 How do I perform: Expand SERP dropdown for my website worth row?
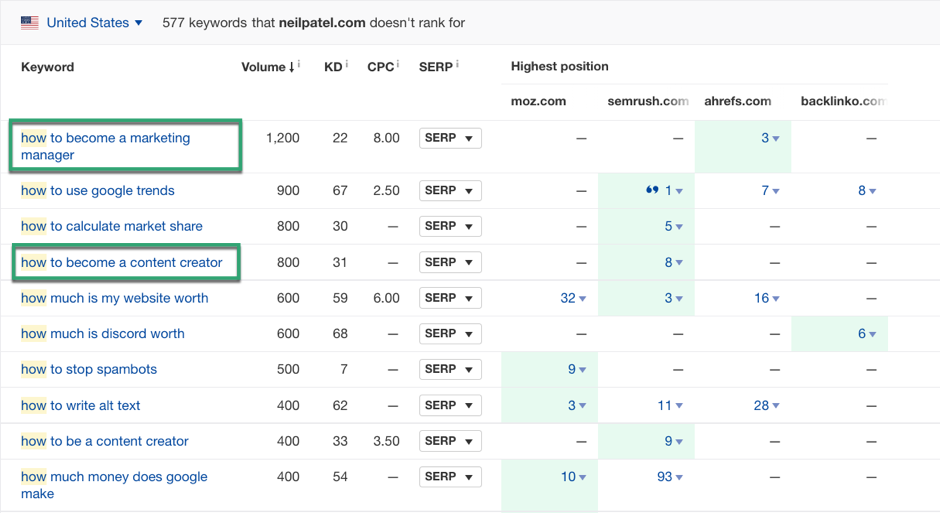click(x=450, y=298)
